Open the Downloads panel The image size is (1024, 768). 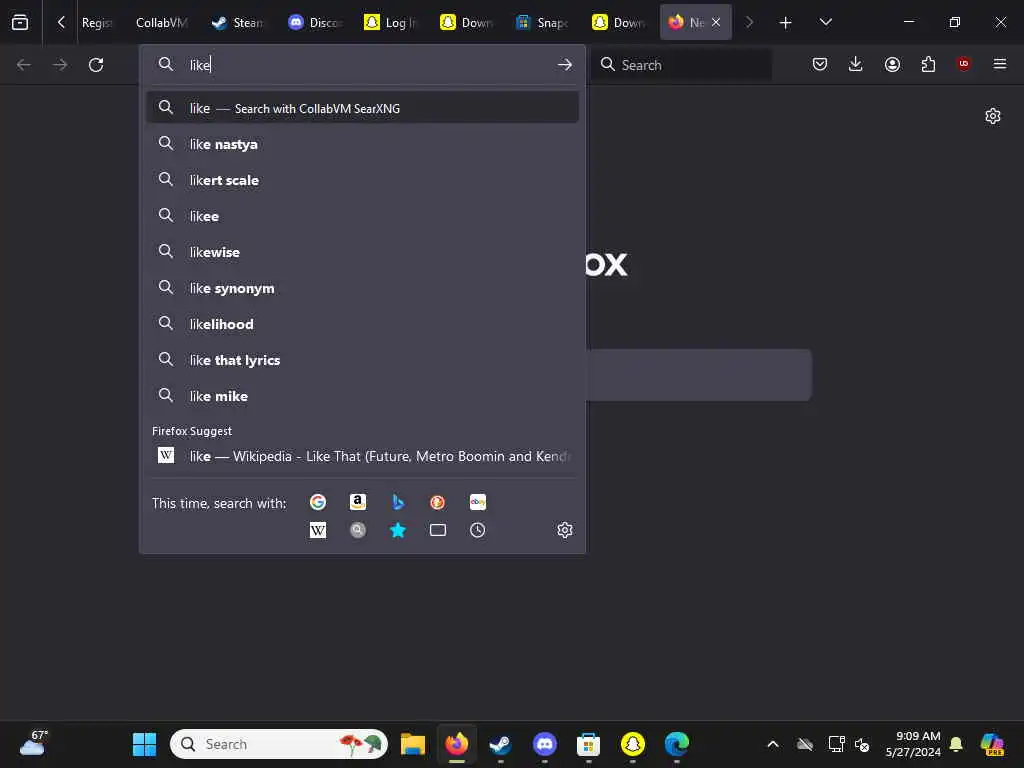tap(856, 64)
